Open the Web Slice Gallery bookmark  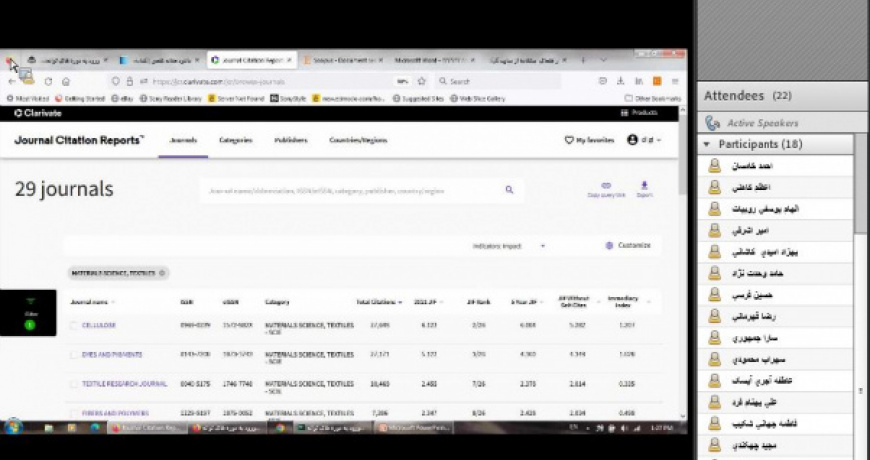[478, 99]
